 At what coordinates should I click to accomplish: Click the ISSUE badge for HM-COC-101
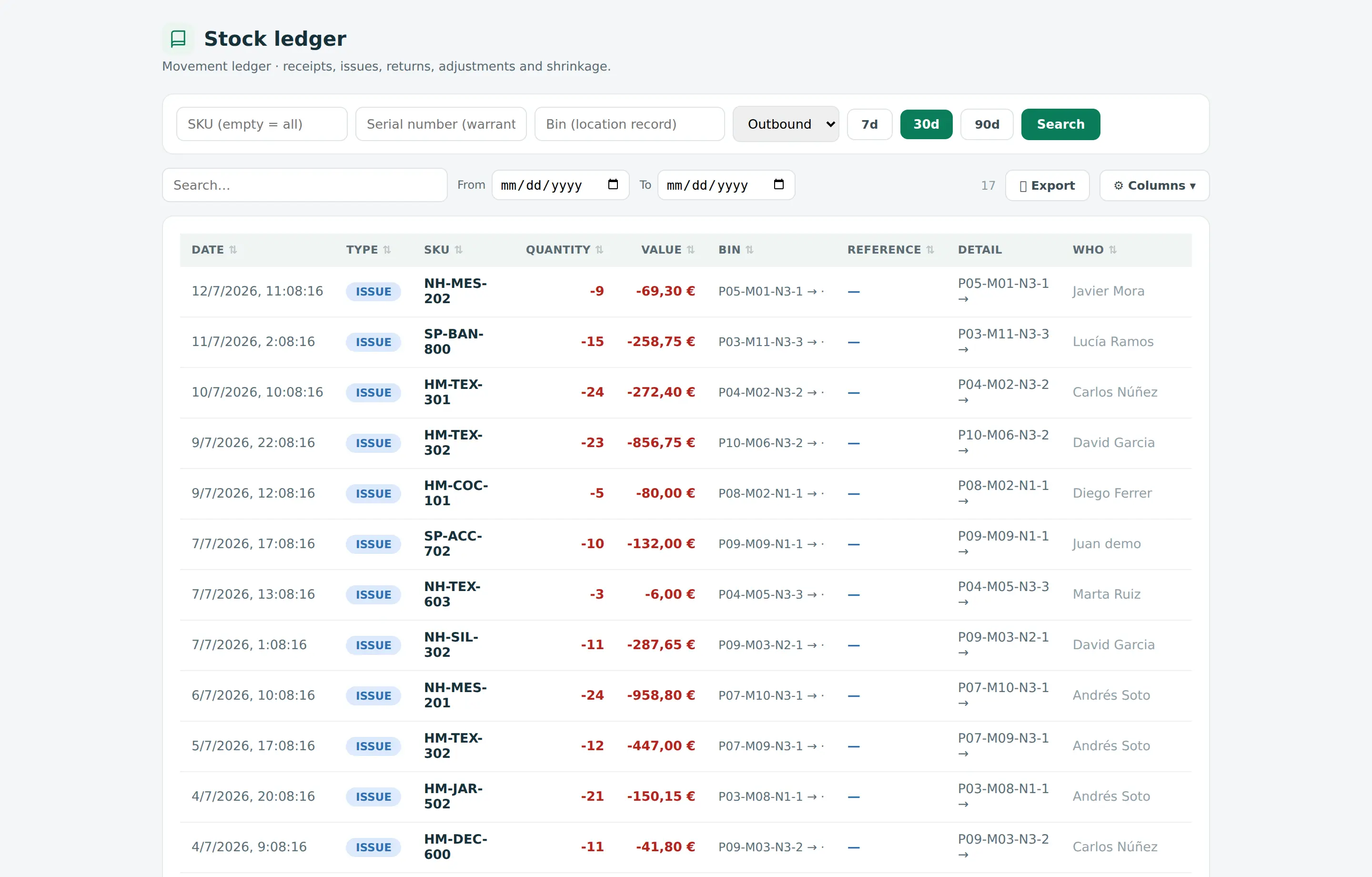point(373,494)
